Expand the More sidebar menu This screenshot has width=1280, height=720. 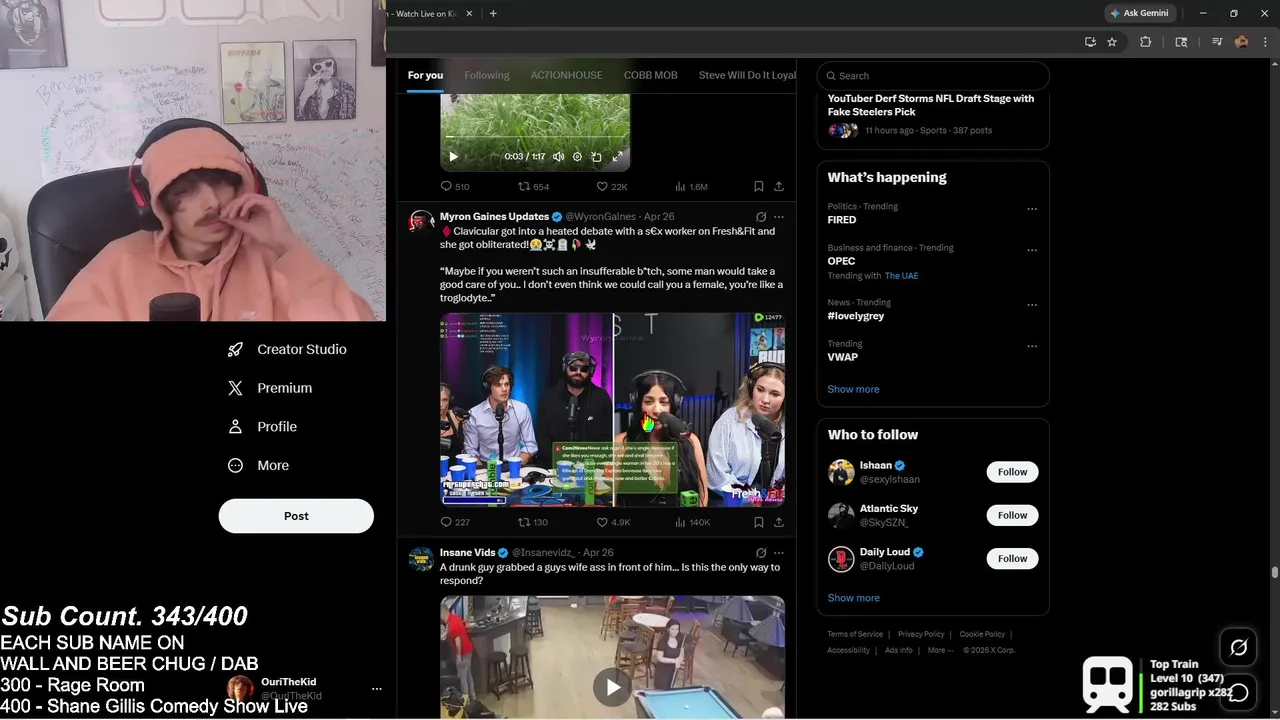(x=258, y=465)
